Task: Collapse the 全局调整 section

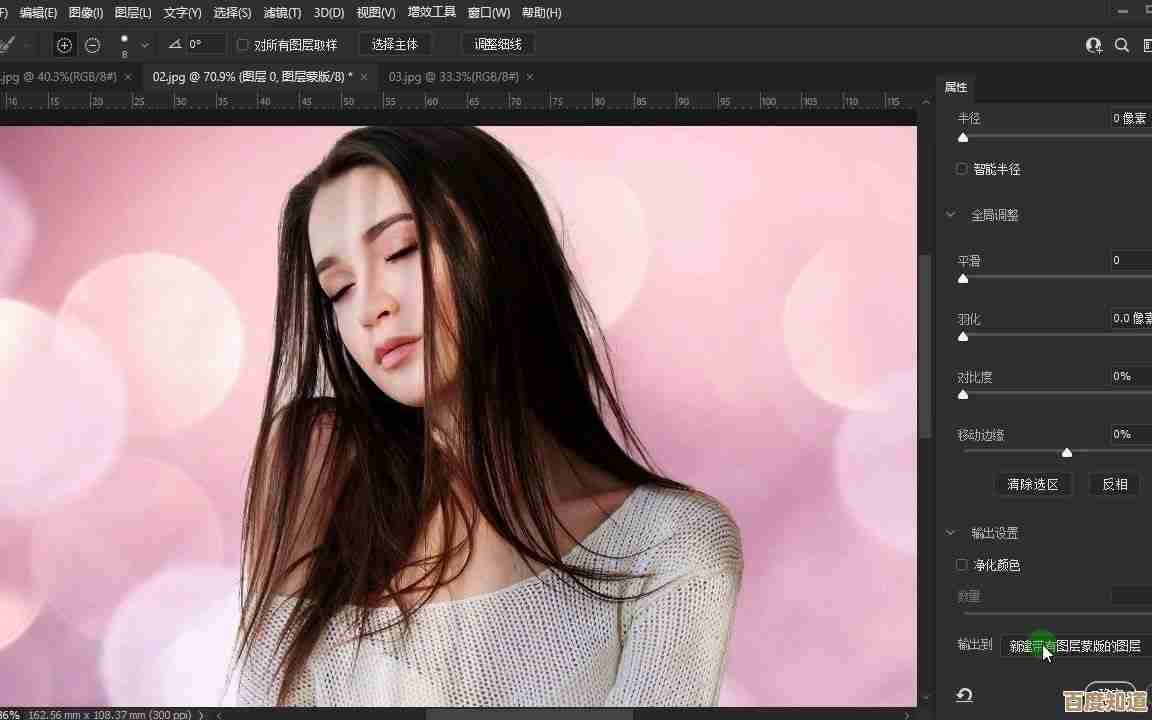Action: 951,215
